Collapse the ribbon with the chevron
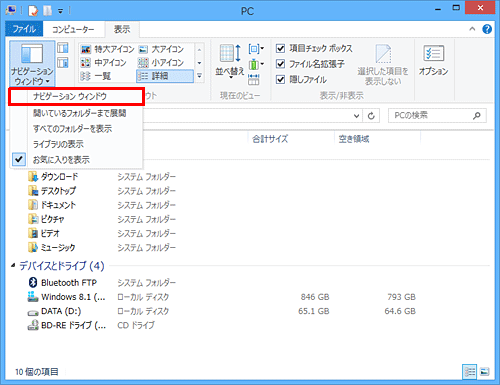The width and height of the screenshot is (500, 385). (x=472, y=29)
